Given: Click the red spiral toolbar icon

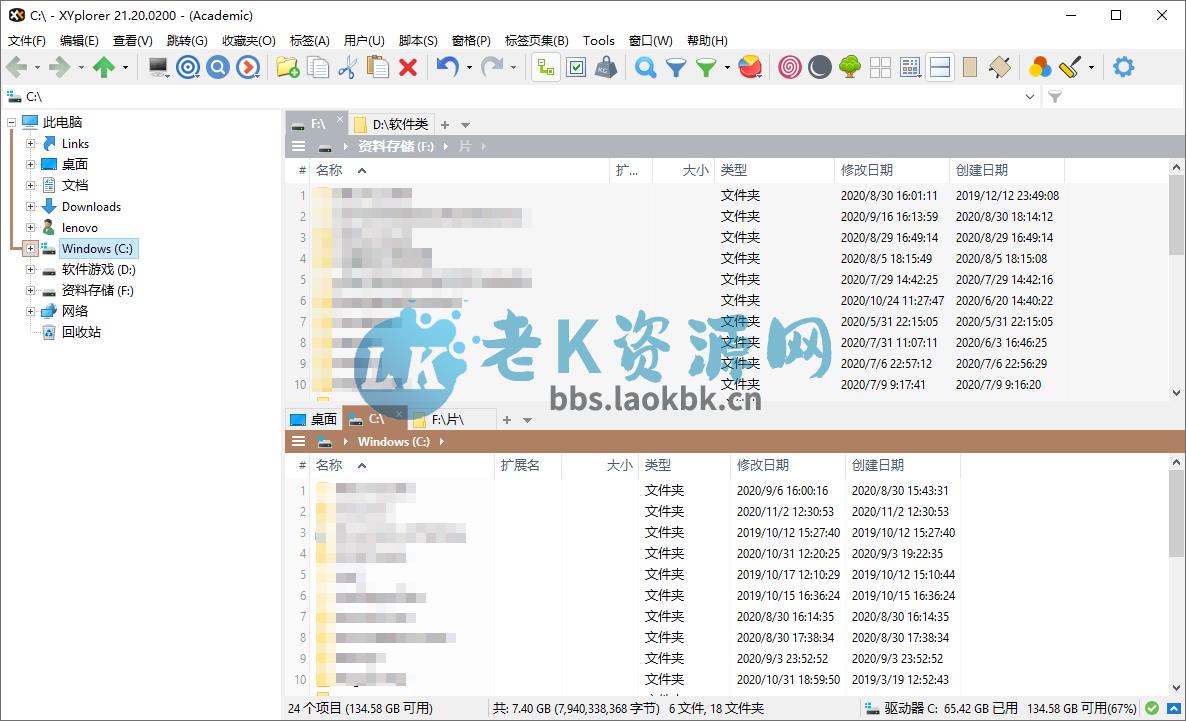Looking at the screenshot, I should pyautogui.click(x=790, y=67).
